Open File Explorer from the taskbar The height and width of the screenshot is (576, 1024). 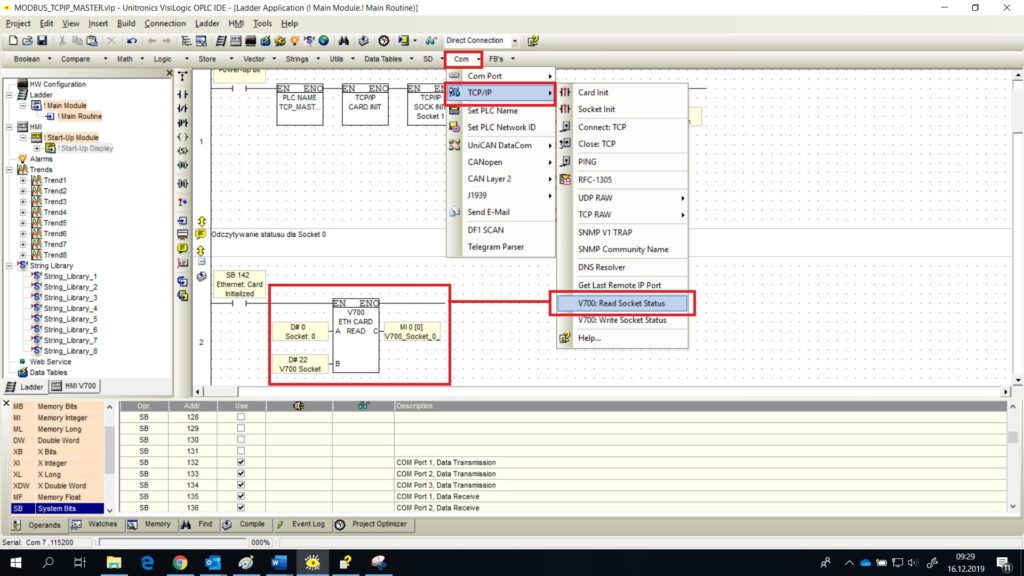tap(114, 562)
